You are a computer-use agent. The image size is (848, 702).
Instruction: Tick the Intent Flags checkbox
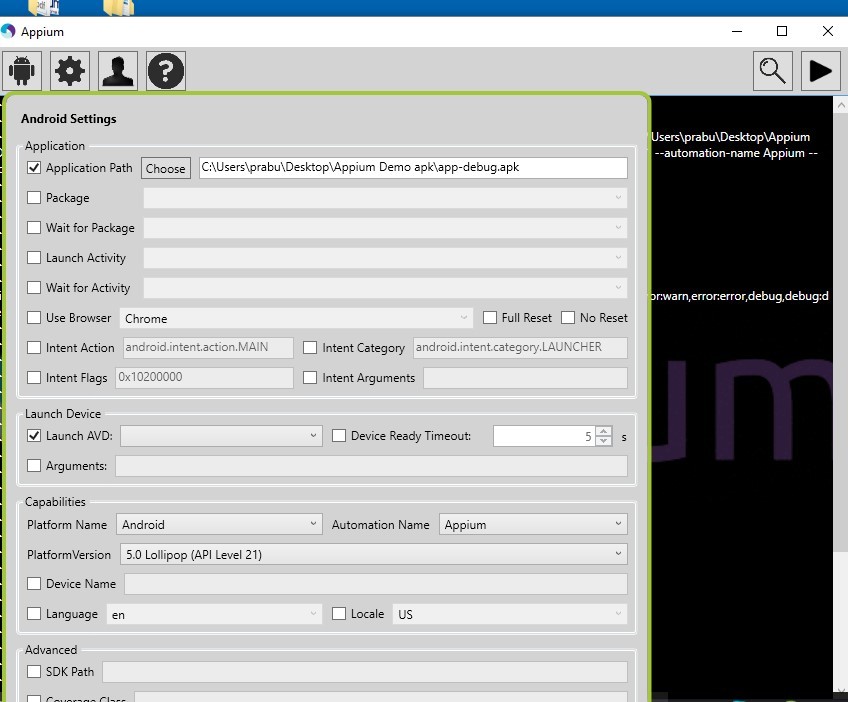click(34, 378)
